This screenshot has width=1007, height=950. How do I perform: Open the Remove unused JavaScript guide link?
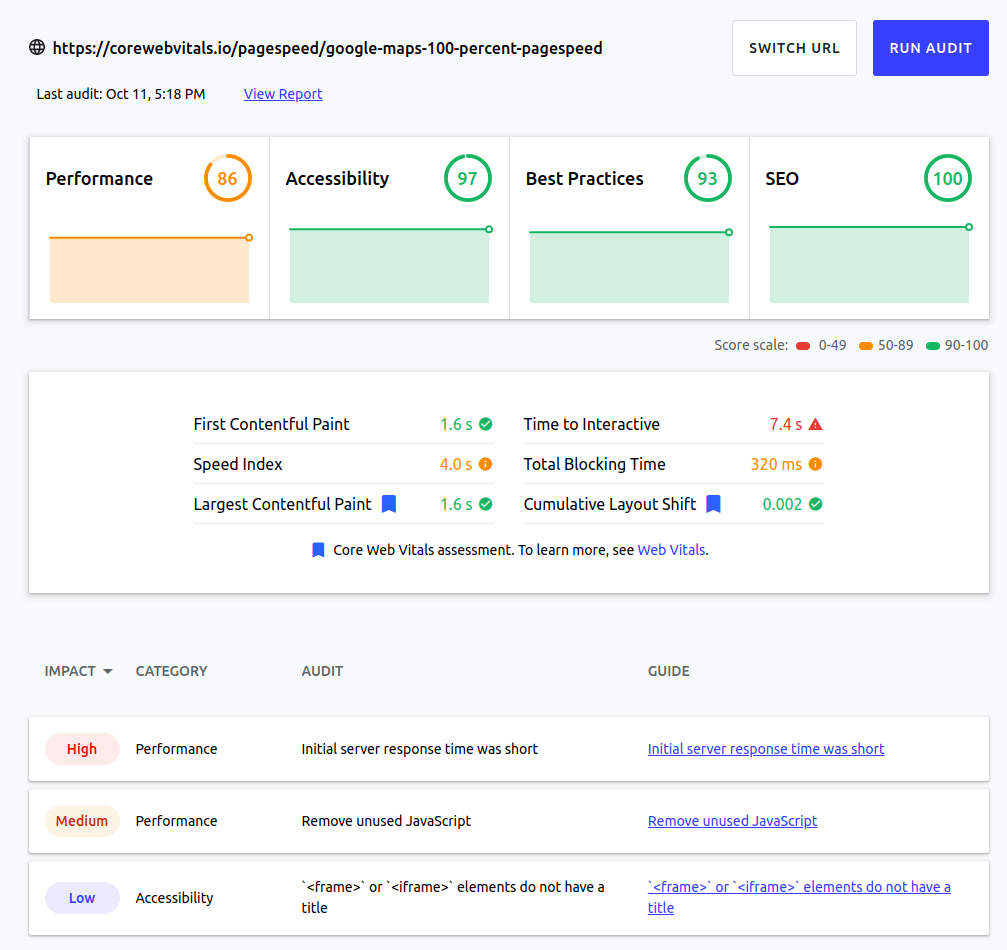(732, 821)
